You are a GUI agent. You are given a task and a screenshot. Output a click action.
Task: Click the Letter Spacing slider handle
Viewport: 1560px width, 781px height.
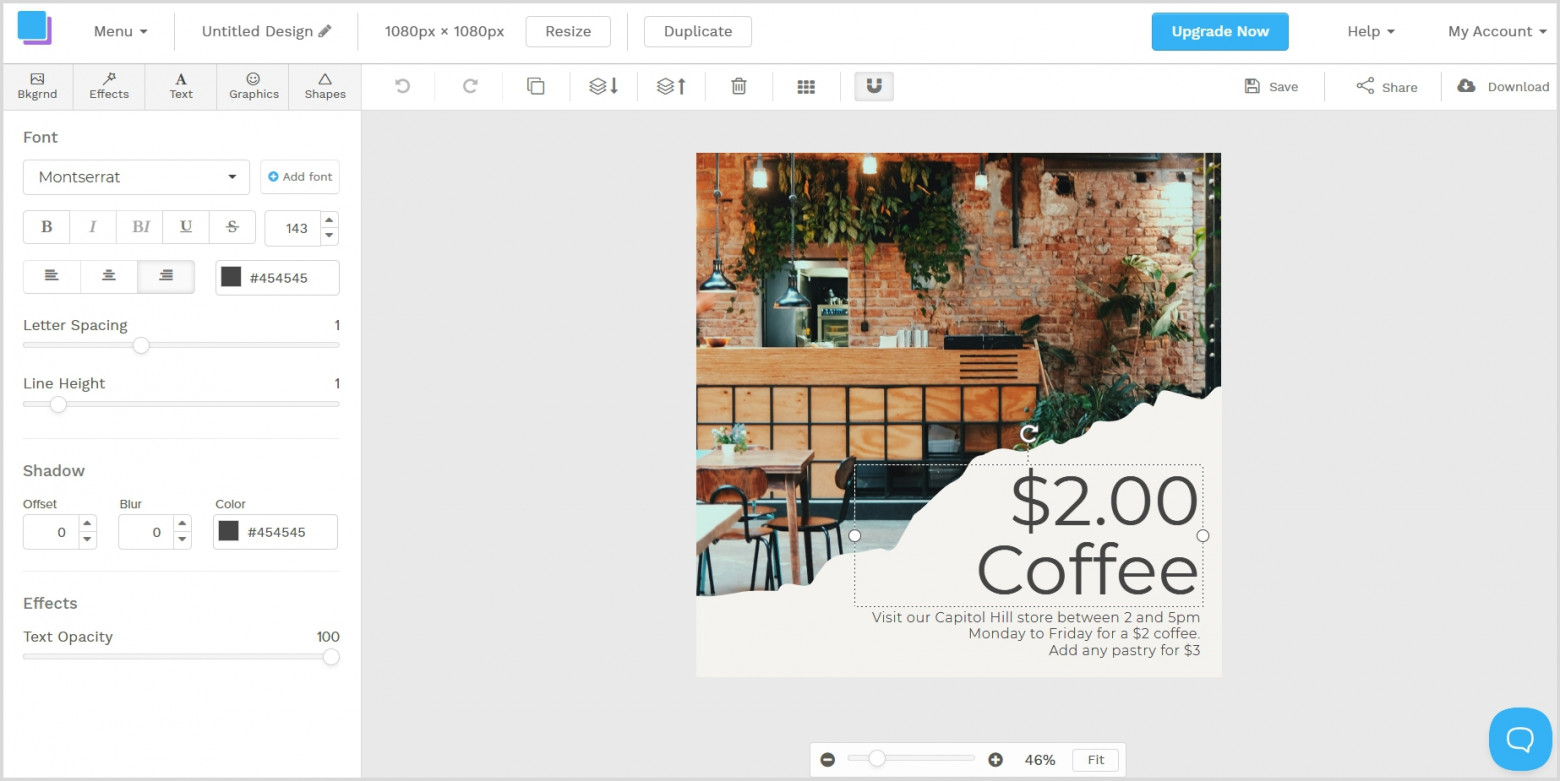(x=141, y=345)
